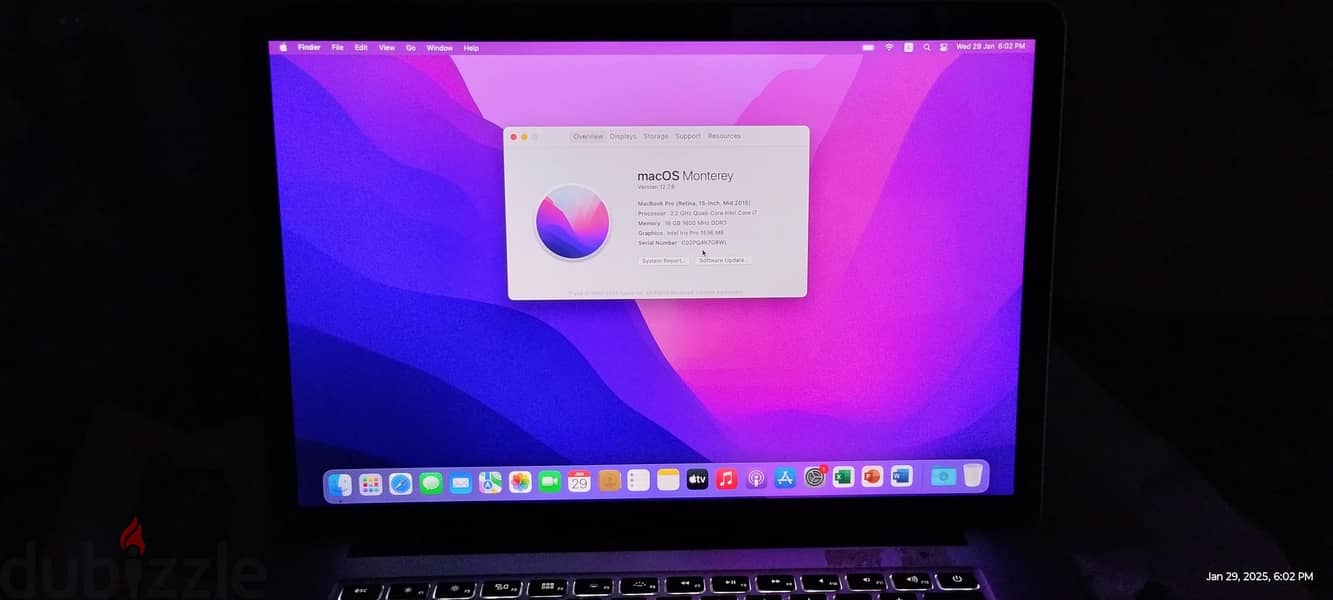Open the Apple menu

283,47
